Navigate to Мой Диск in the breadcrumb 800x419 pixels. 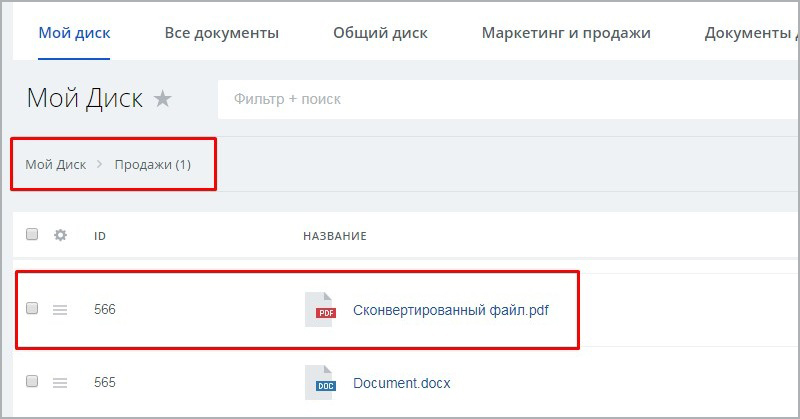click(x=56, y=164)
